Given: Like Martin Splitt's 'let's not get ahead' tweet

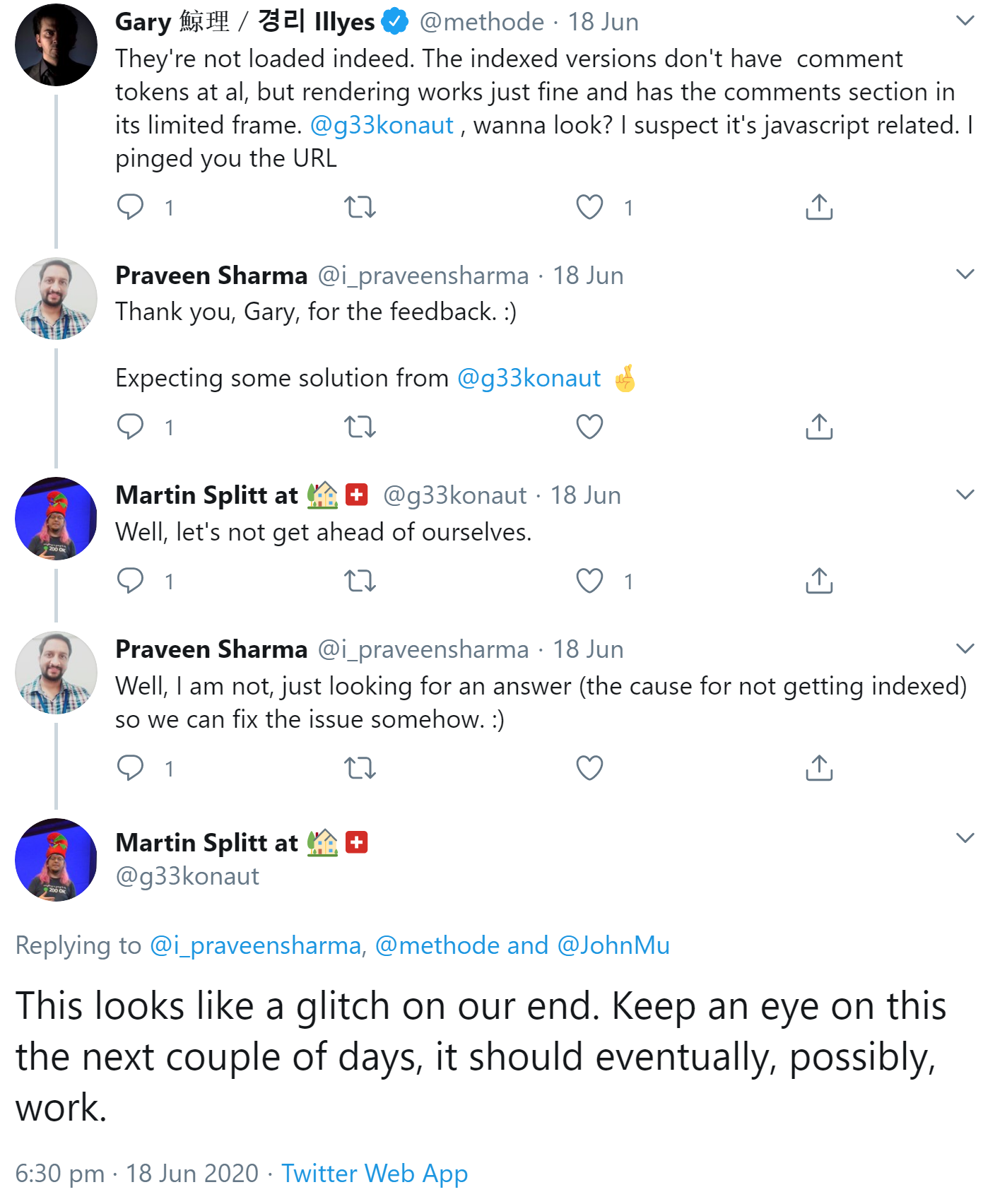Looking at the screenshot, I should [589, 582].
